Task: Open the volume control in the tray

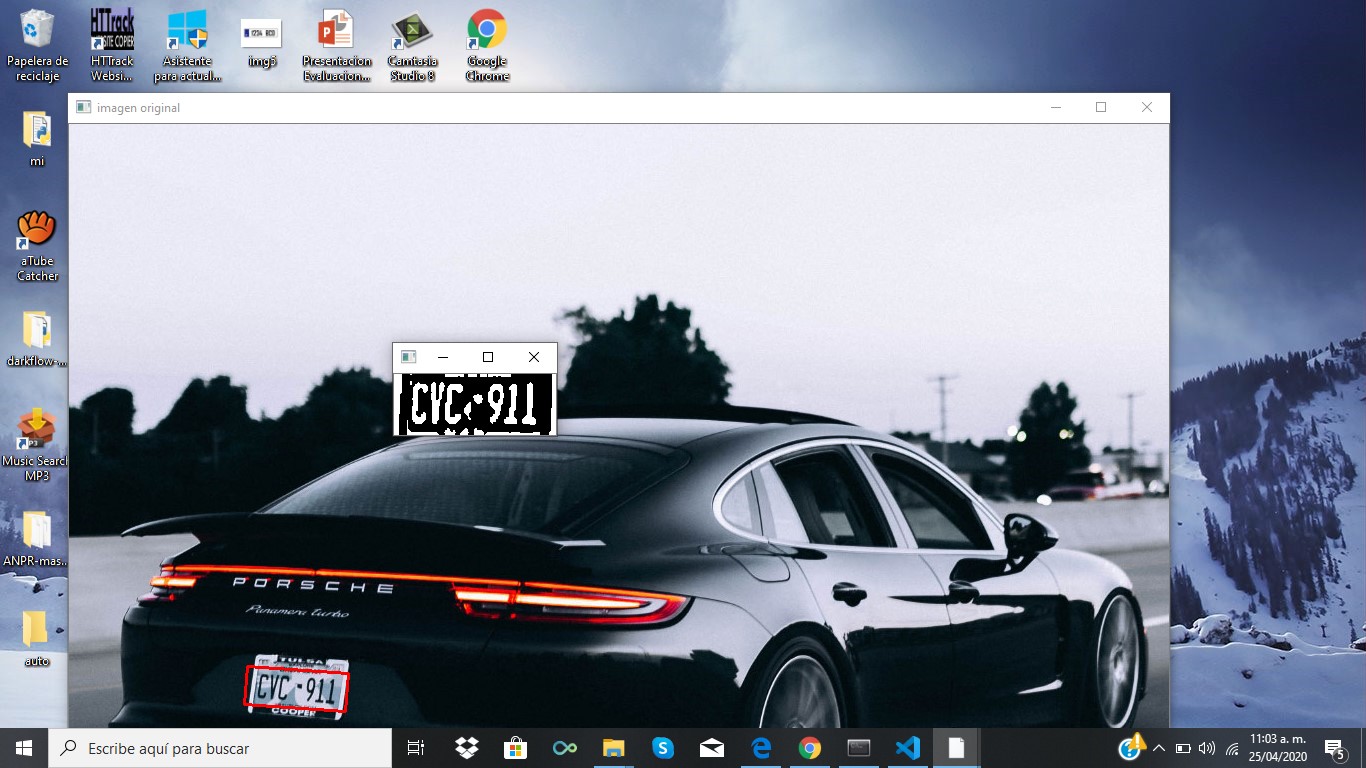Action: pyautogui.click(x=1207, y=748)
